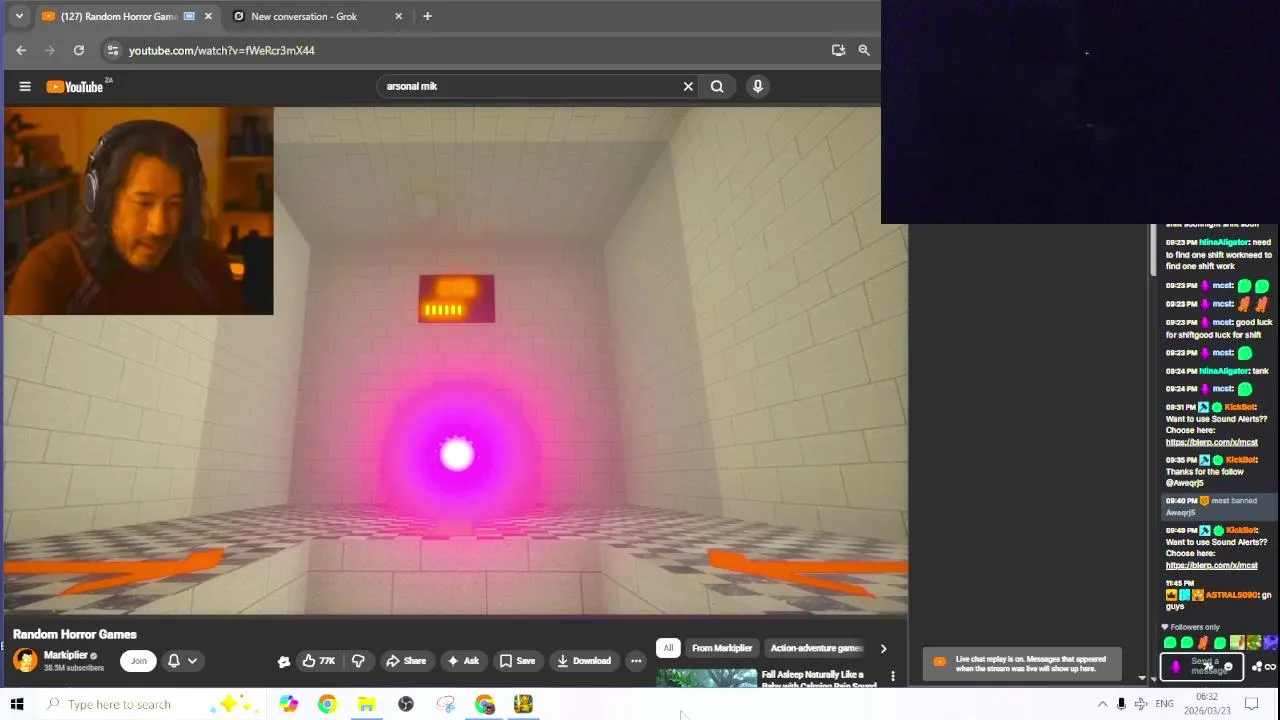Click the address bar URL

221,50
